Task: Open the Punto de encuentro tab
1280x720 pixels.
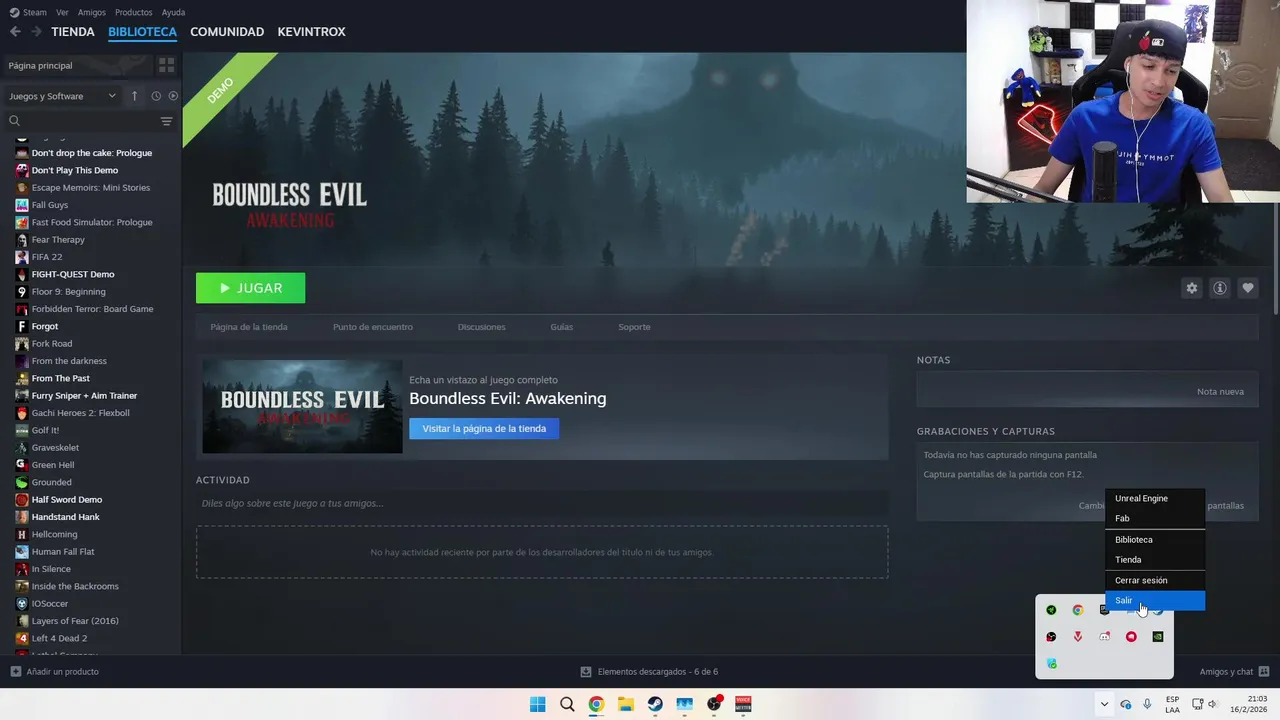Action: 373,327
